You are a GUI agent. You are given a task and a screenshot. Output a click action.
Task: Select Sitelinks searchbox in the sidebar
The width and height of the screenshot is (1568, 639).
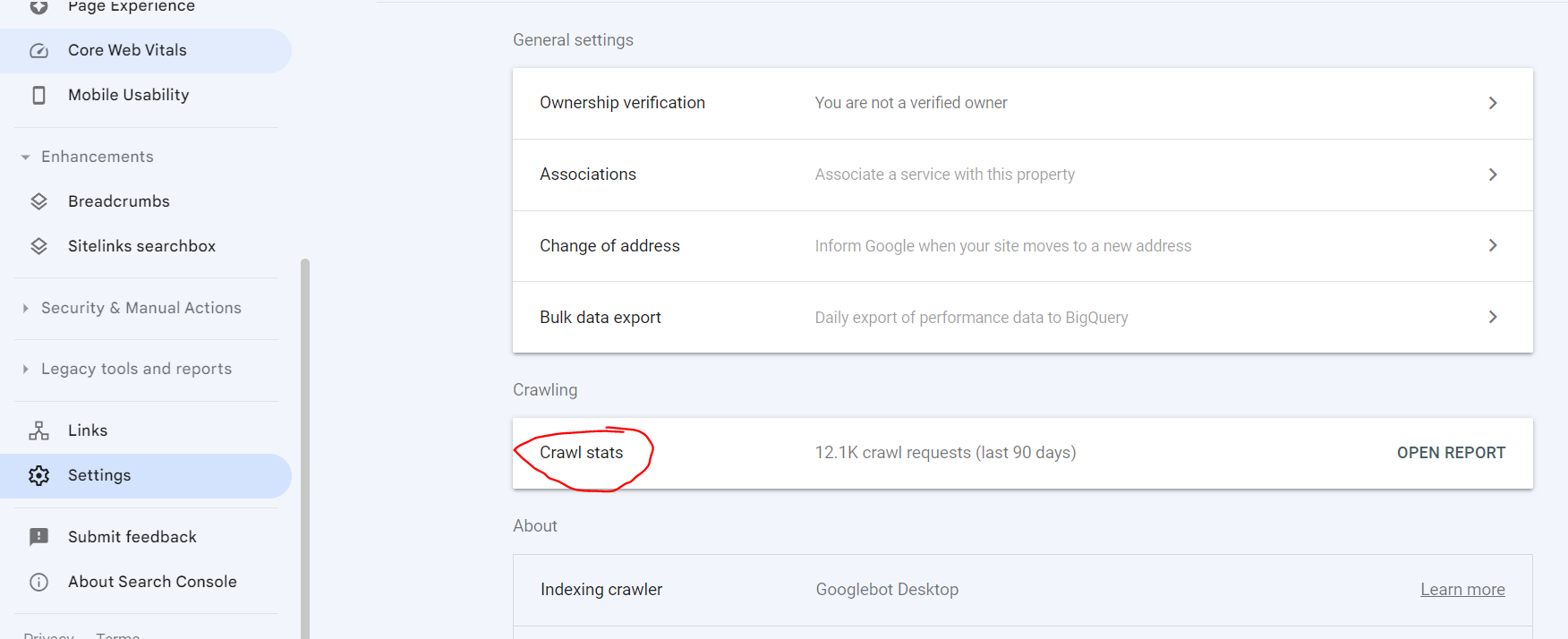tap(146, 246)
